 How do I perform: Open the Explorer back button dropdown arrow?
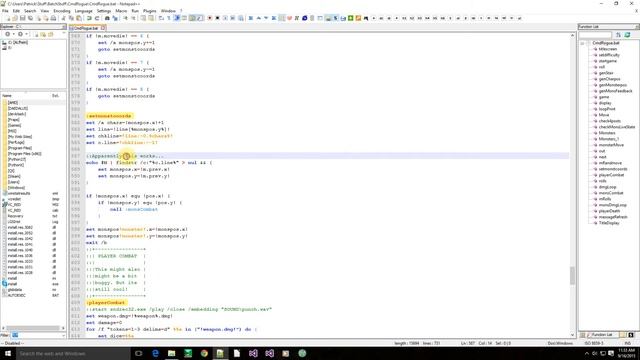(x=13, y=35)
